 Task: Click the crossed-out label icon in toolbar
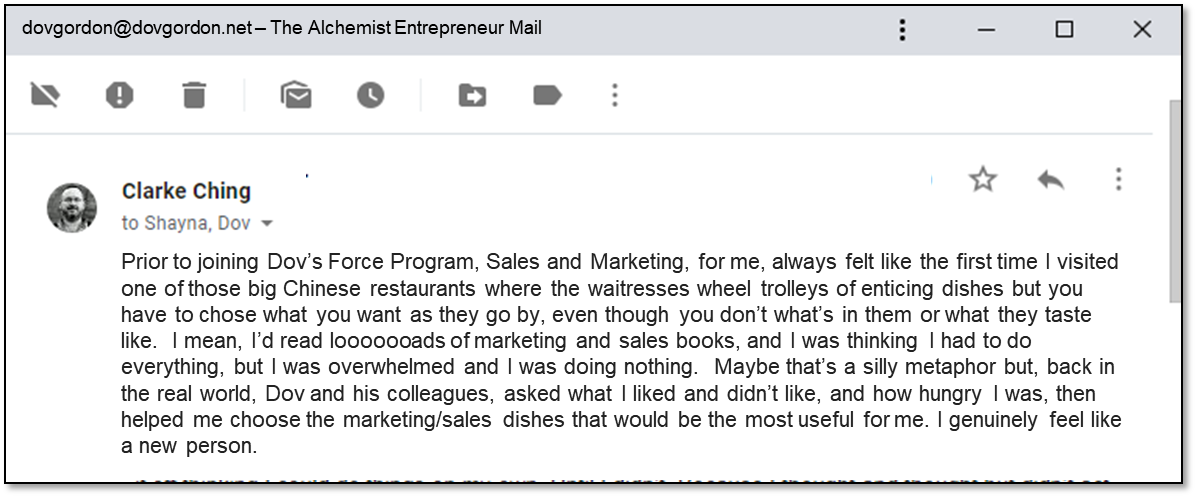45,95
